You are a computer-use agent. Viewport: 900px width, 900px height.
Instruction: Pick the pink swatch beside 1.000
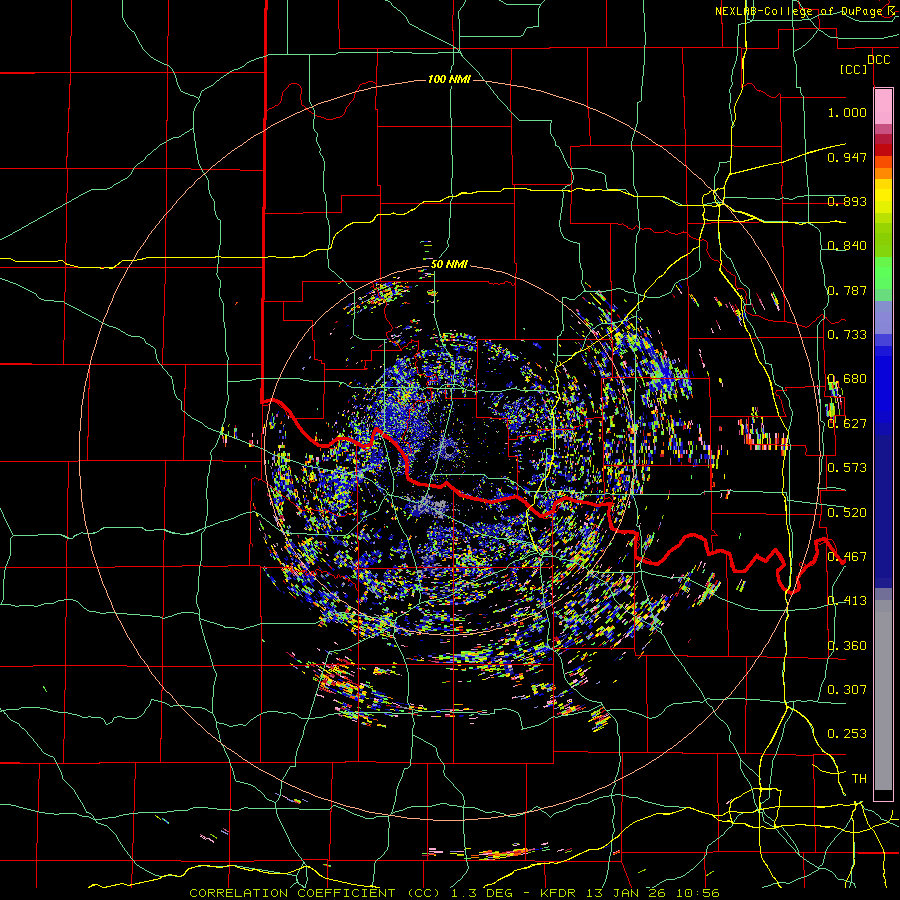click(x=883, y=107)
